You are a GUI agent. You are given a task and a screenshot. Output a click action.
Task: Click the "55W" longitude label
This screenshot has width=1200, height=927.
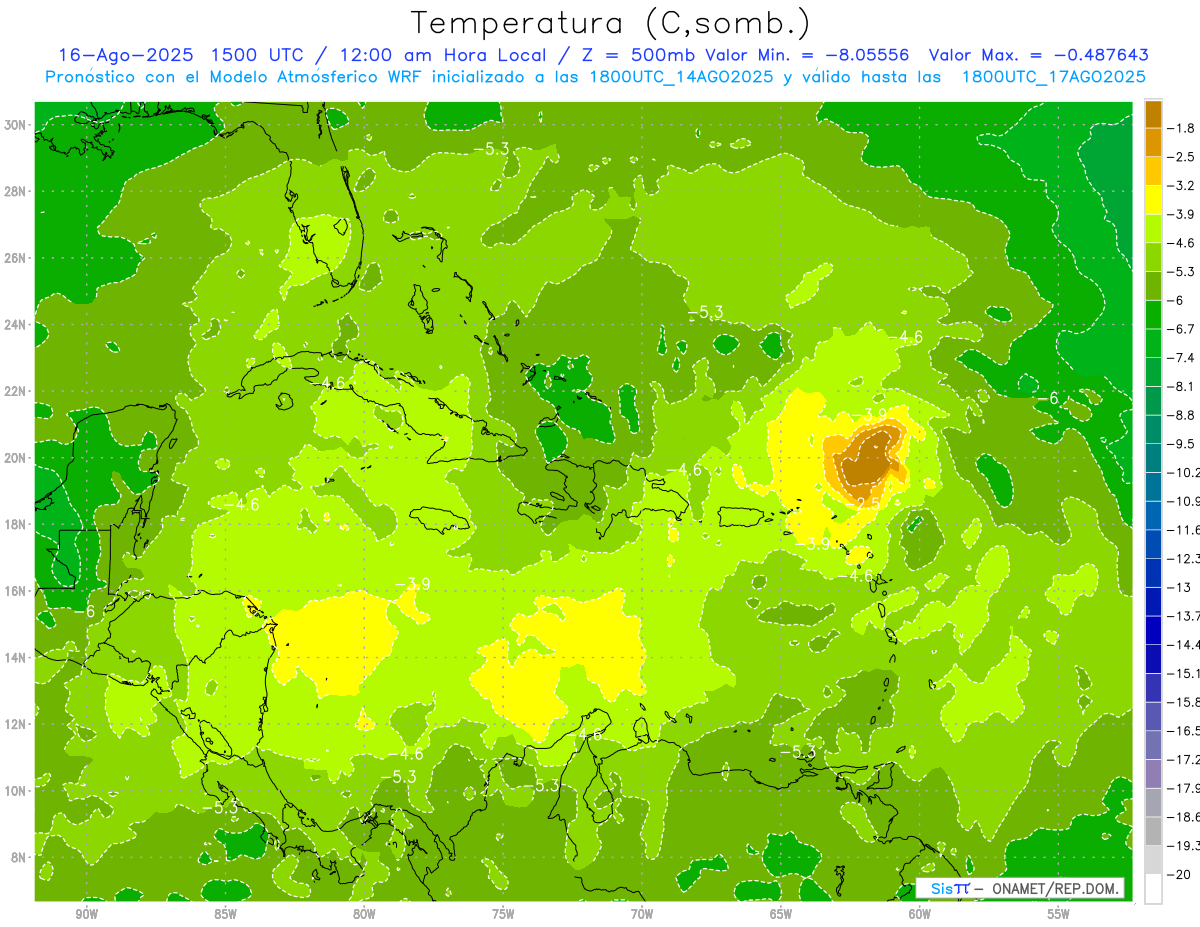pos(1059,914)
